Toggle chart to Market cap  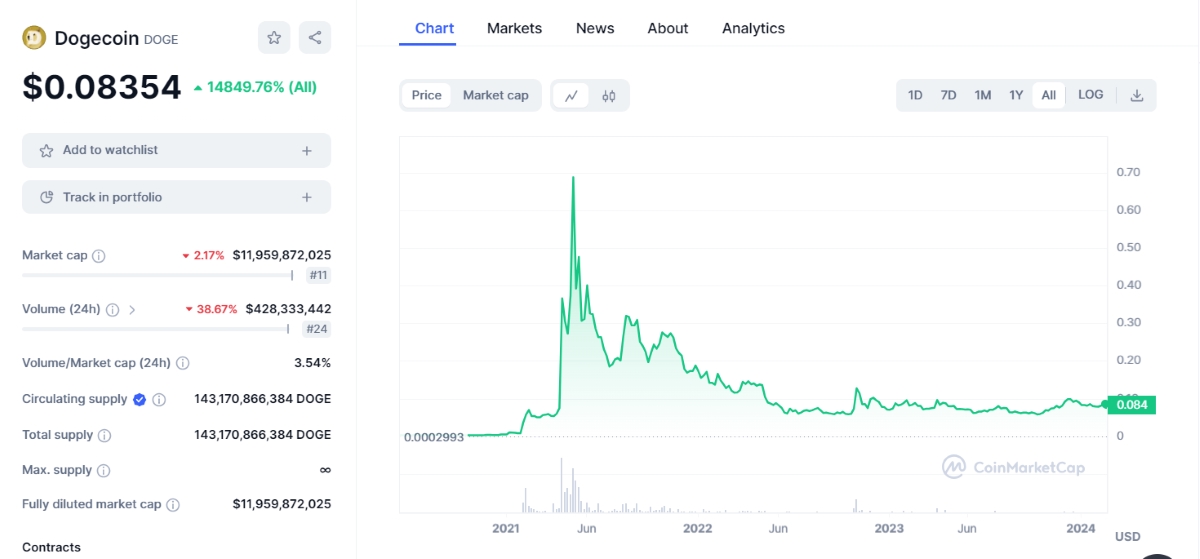click(495, 95)
